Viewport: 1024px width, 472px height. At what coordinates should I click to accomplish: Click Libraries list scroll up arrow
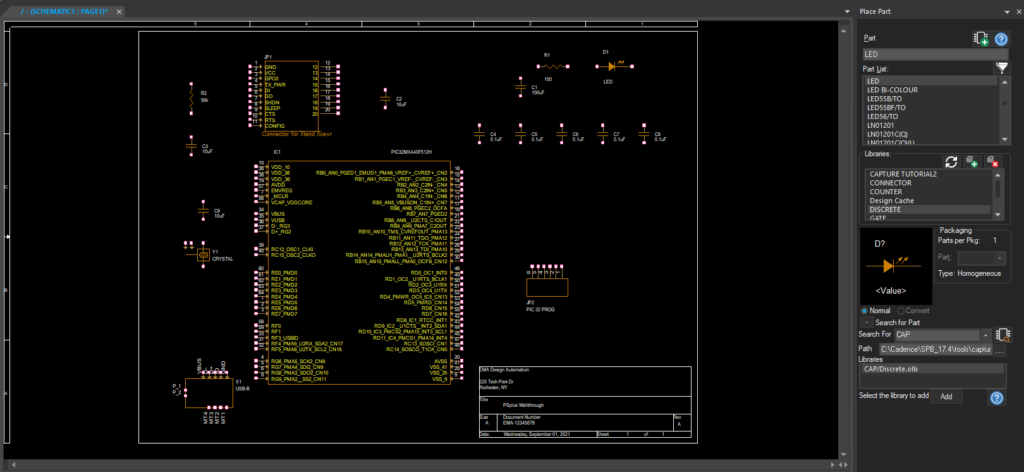click(997, 174)
